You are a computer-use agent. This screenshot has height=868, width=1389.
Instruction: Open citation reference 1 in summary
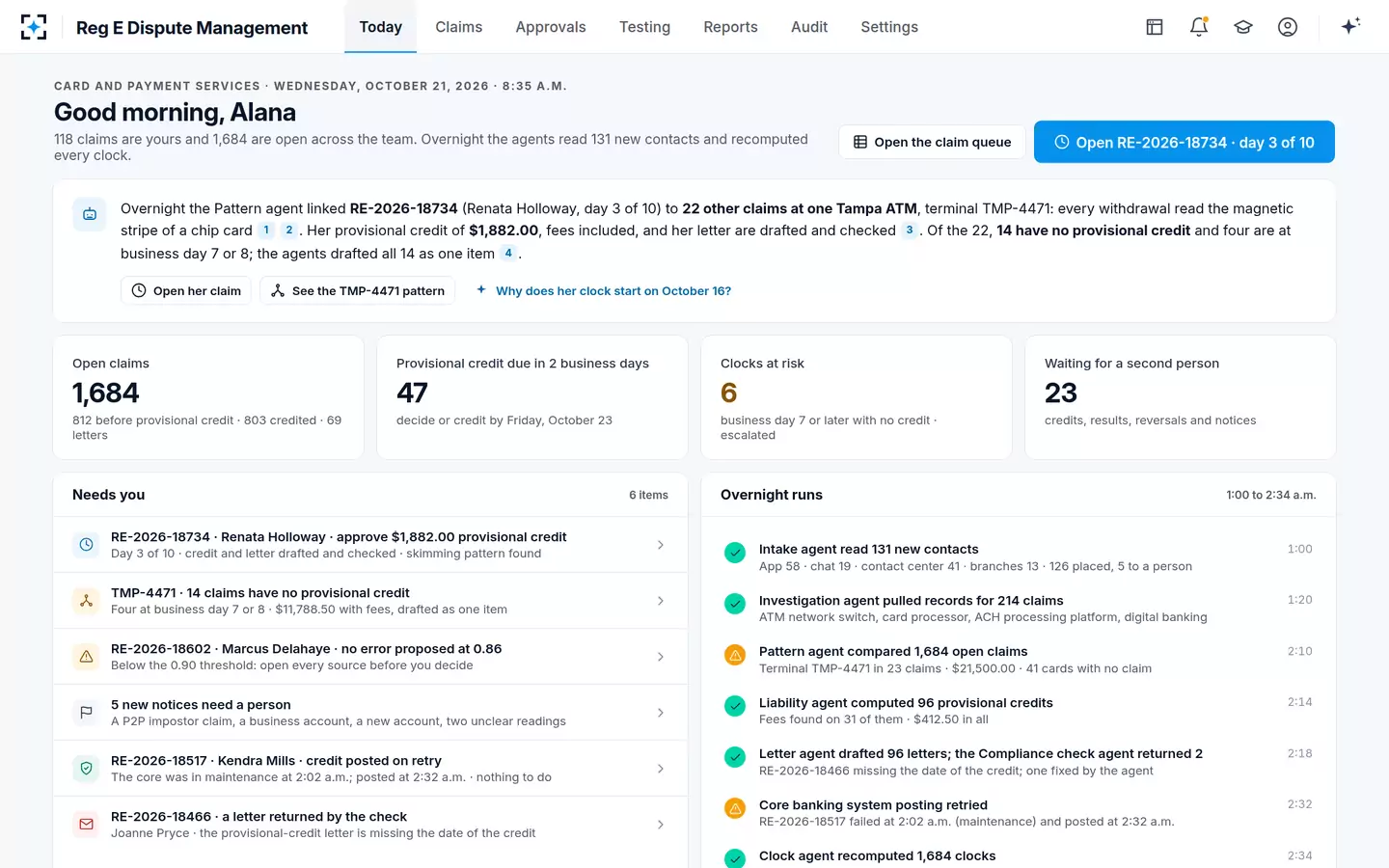[266, 231]
